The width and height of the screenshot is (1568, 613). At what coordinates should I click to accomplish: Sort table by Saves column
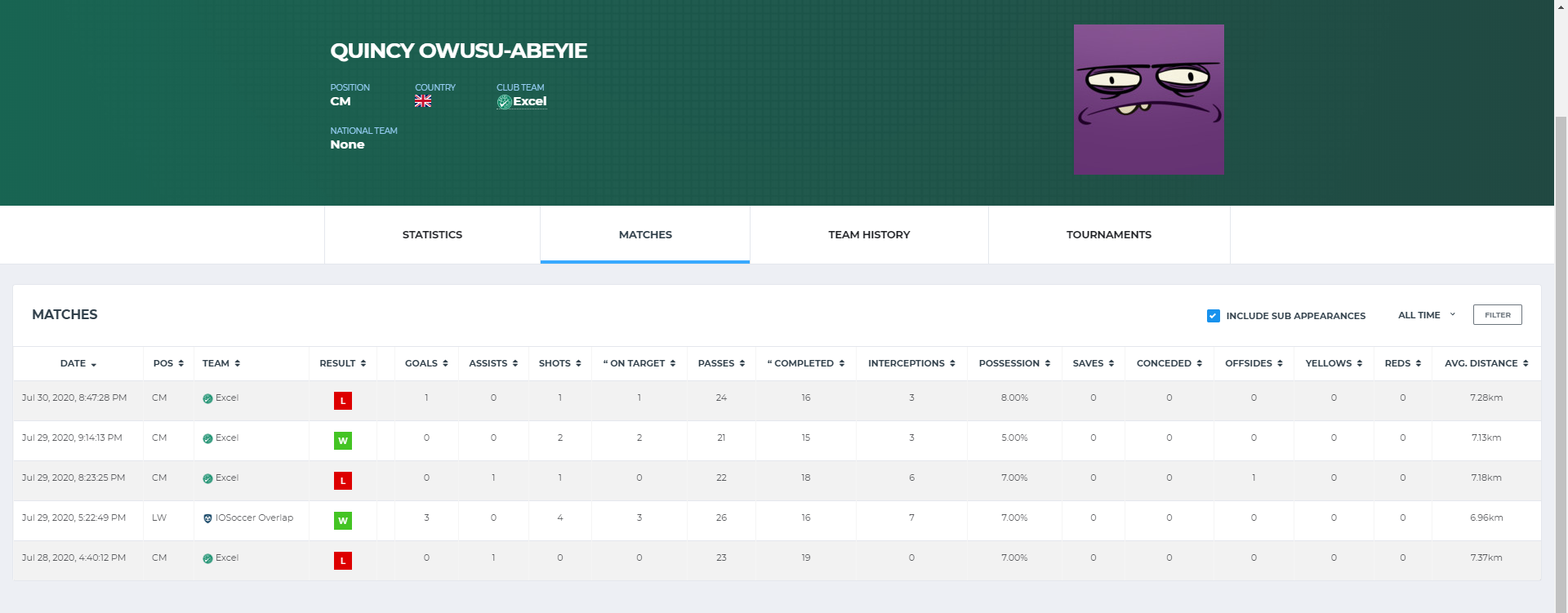point(1094,363)
